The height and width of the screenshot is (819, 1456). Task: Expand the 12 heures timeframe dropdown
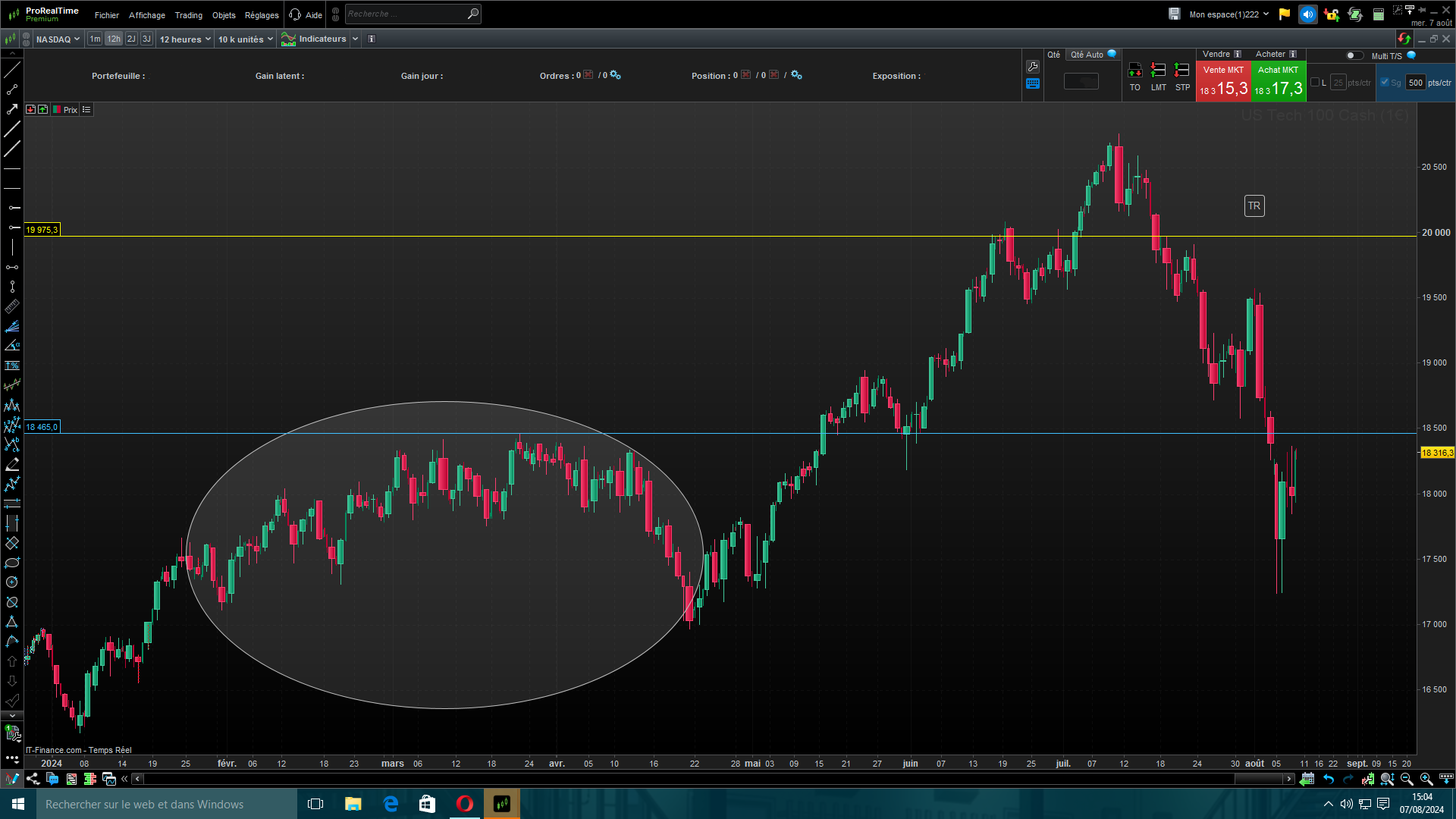(184, 39)
